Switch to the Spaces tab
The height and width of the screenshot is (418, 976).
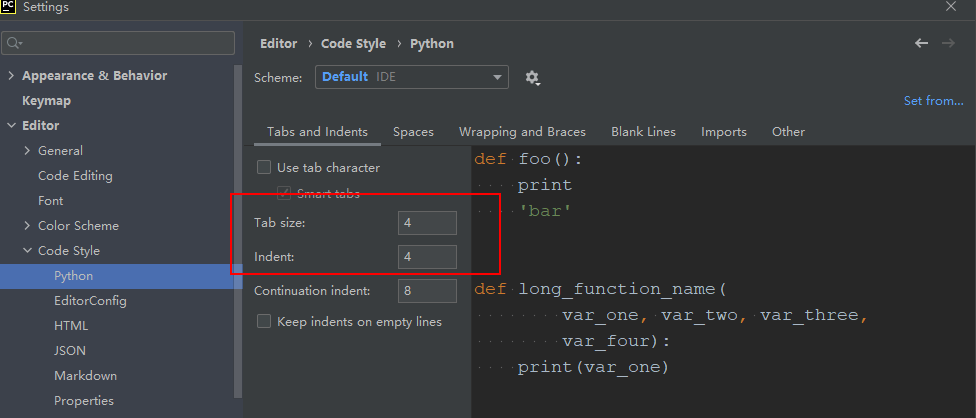click(x=413, y=132)
